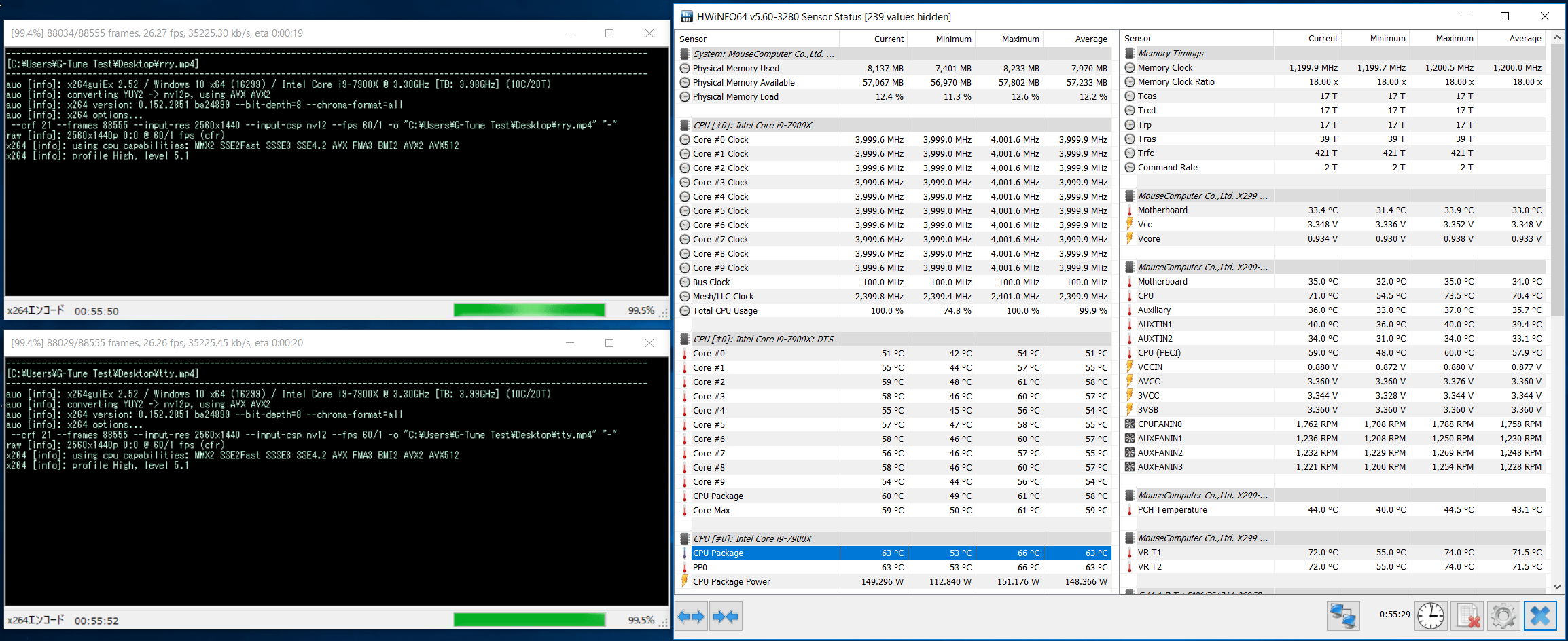Click the resize grip of top x264 window
This screenshot has height=641, width=1568.
pyautogui.click(x=664, y=313)
